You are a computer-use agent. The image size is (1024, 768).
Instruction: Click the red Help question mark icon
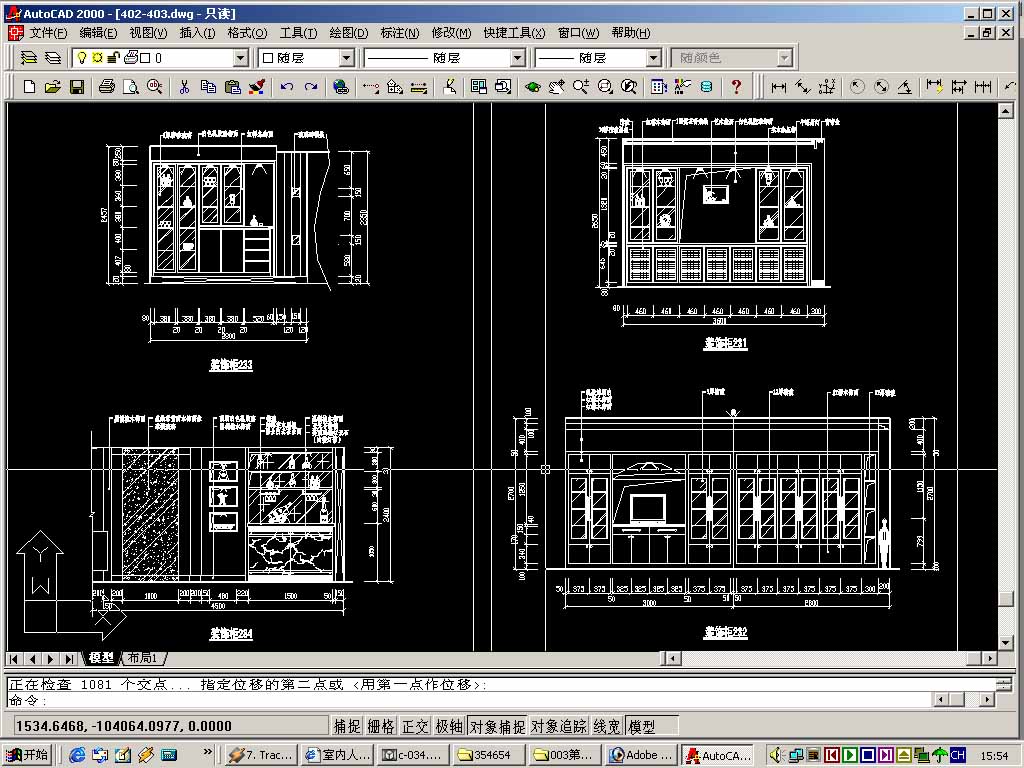pos(736,87)
